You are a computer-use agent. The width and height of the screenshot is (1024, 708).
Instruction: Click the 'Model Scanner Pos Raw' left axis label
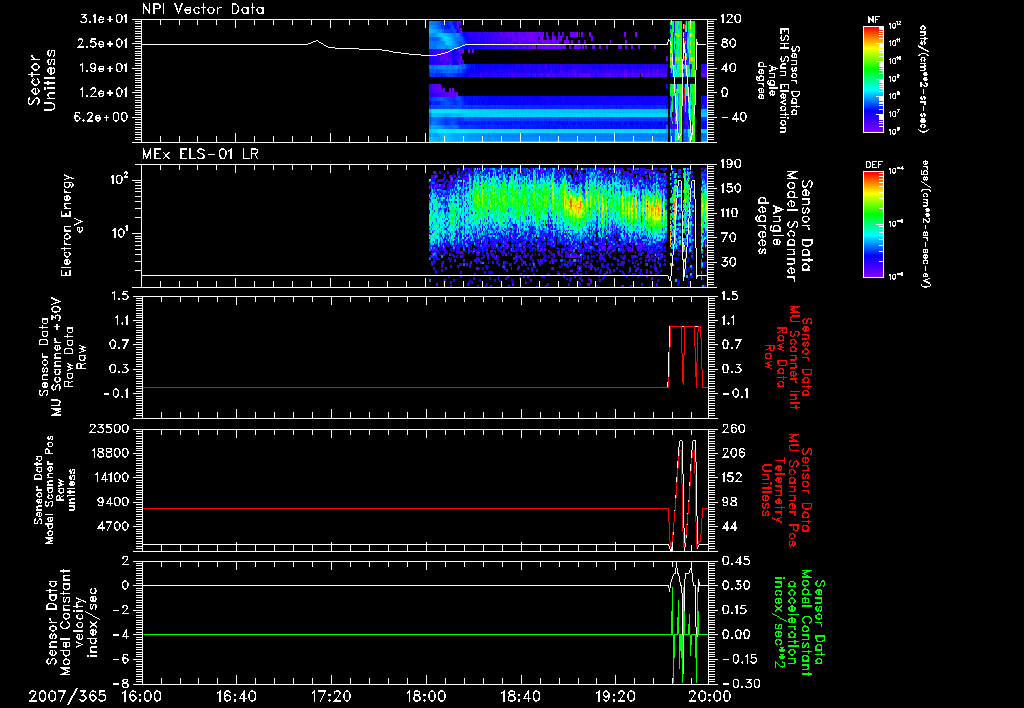pyautogui.click(x=55, y=490)
